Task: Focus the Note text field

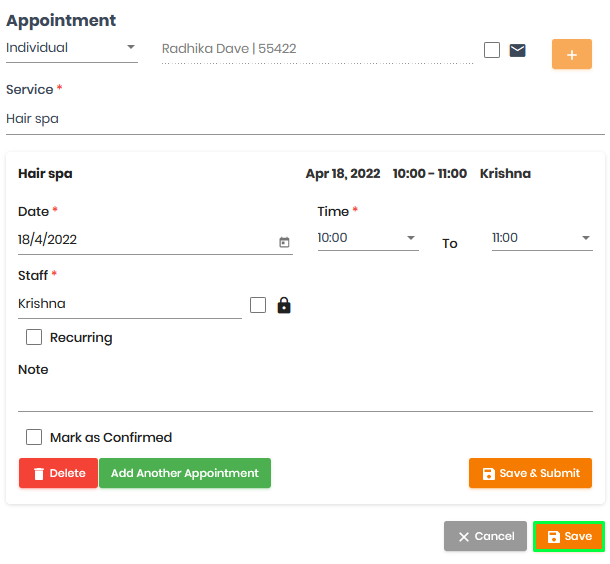Action: pyautogui.click(x=305, y=397)
